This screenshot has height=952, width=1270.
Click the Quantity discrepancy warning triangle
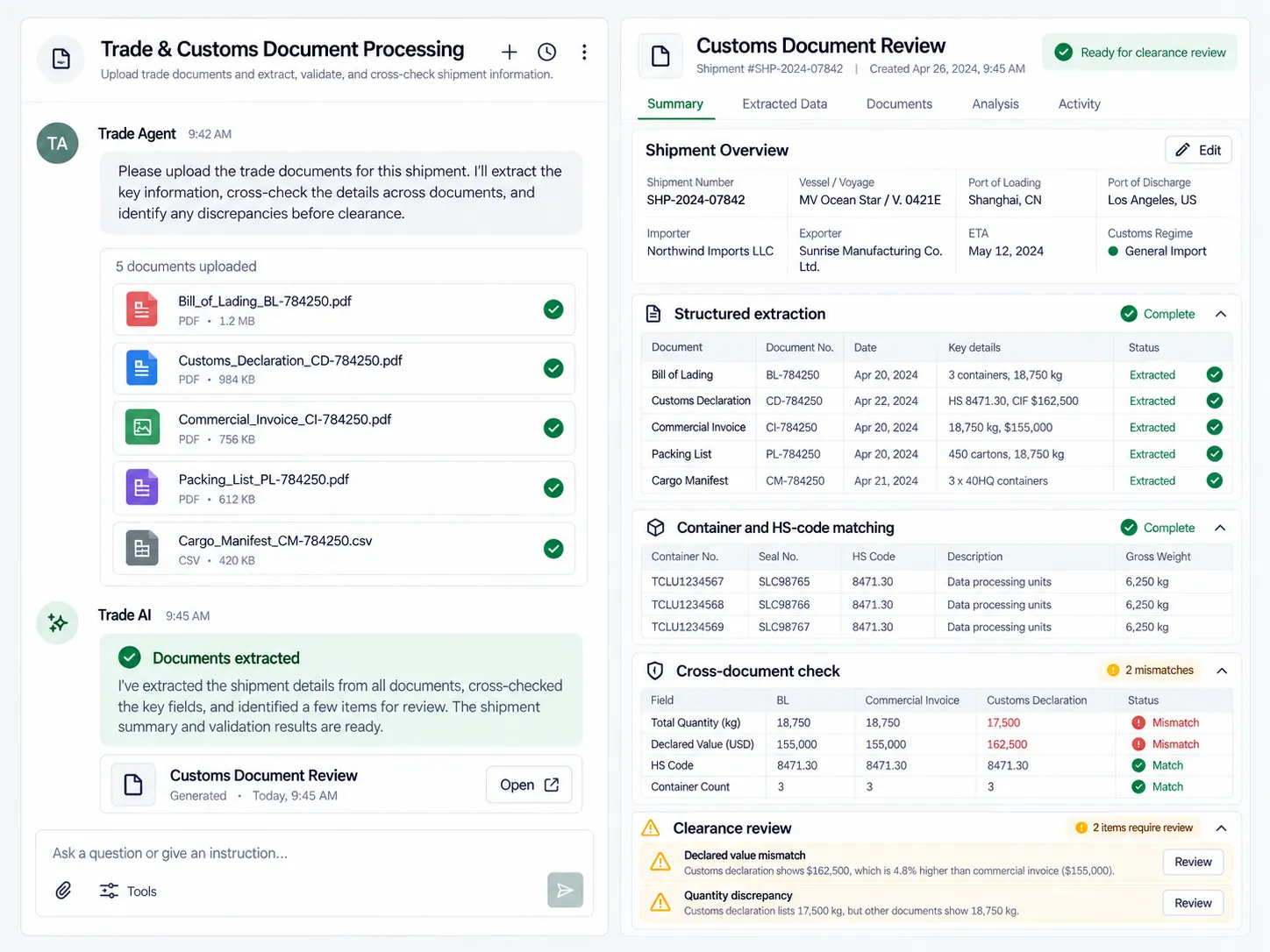coord(660,902)
